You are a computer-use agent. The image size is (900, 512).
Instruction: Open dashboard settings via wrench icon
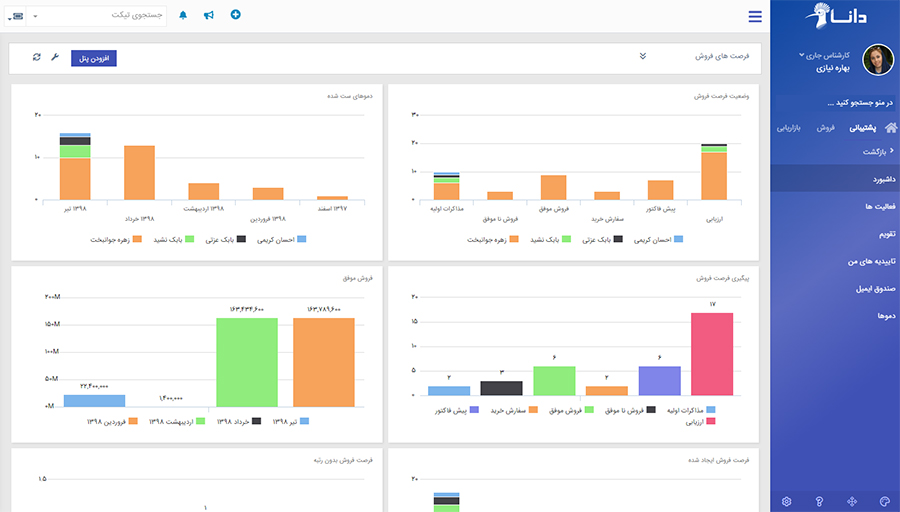pyautogui.click(x=55, y=57)
